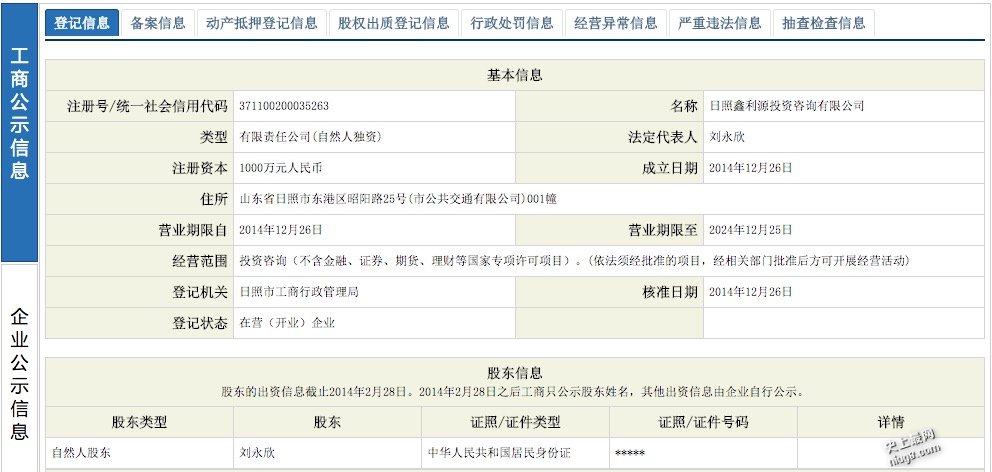Click the 住所 address value
The height and width of the screenshot is (472, 992).
click(x=398, y=199)
